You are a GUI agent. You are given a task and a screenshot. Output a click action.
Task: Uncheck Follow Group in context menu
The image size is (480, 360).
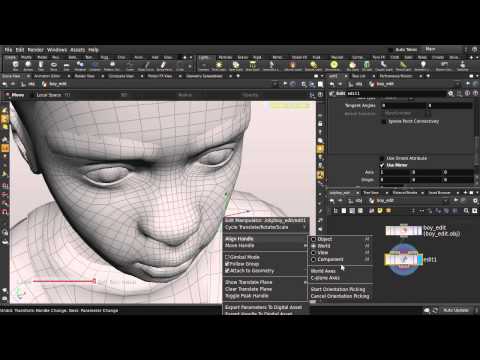(x=242, y=264)
